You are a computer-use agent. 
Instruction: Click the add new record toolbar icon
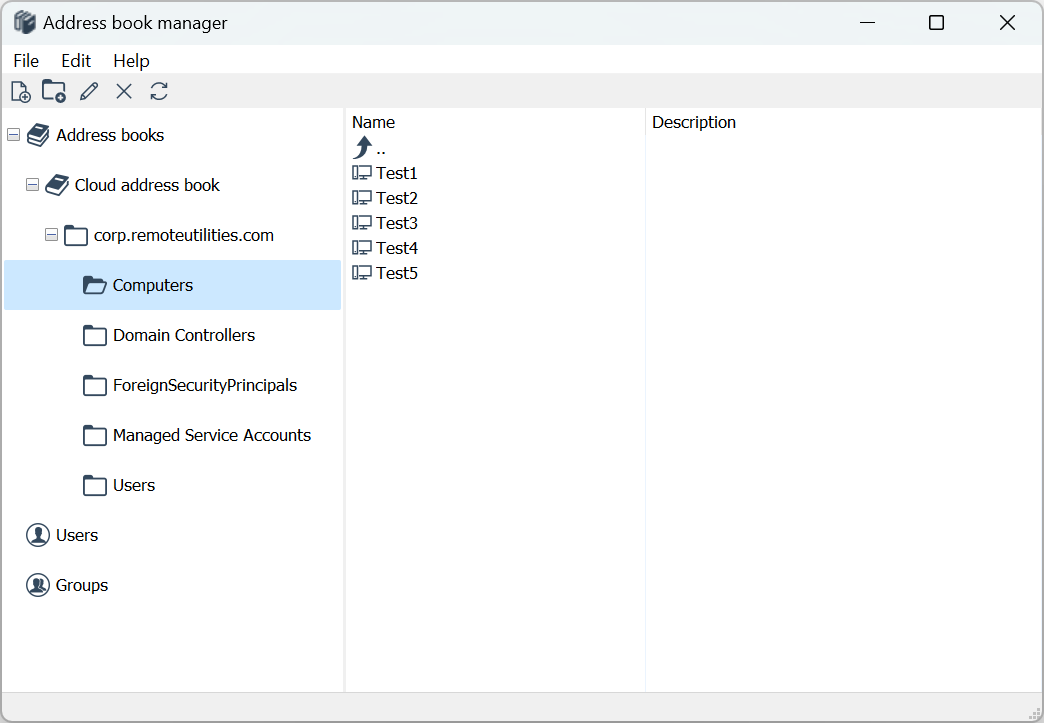[x=20, y=92]
